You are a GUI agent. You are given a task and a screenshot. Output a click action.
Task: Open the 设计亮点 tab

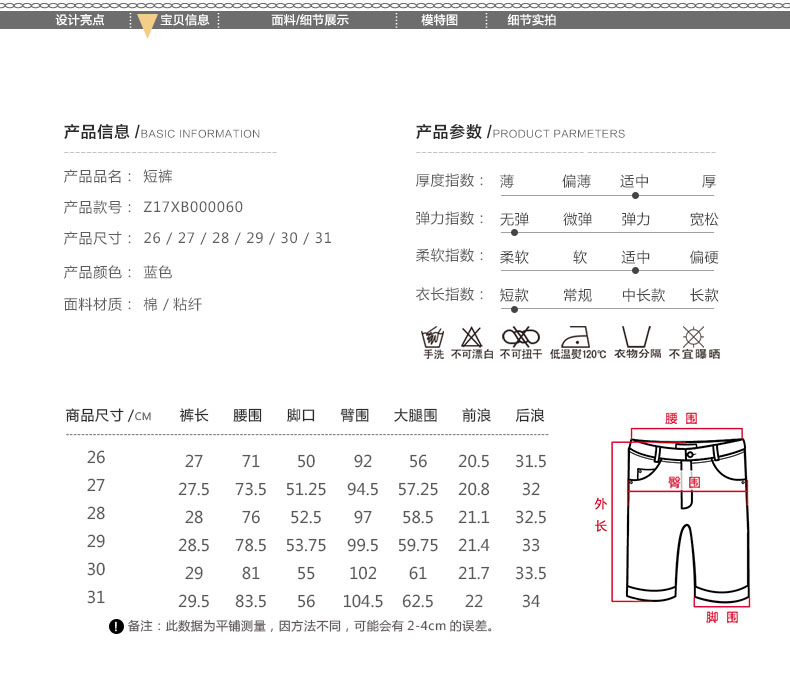[x=80, y=20]
